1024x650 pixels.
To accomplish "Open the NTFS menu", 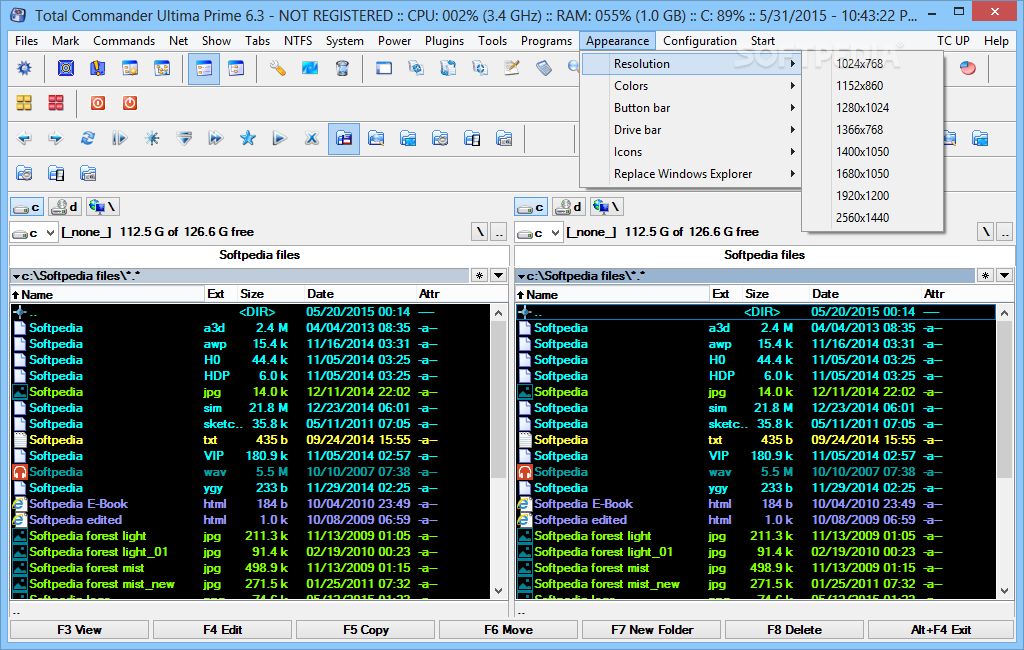I will point(298,41).
